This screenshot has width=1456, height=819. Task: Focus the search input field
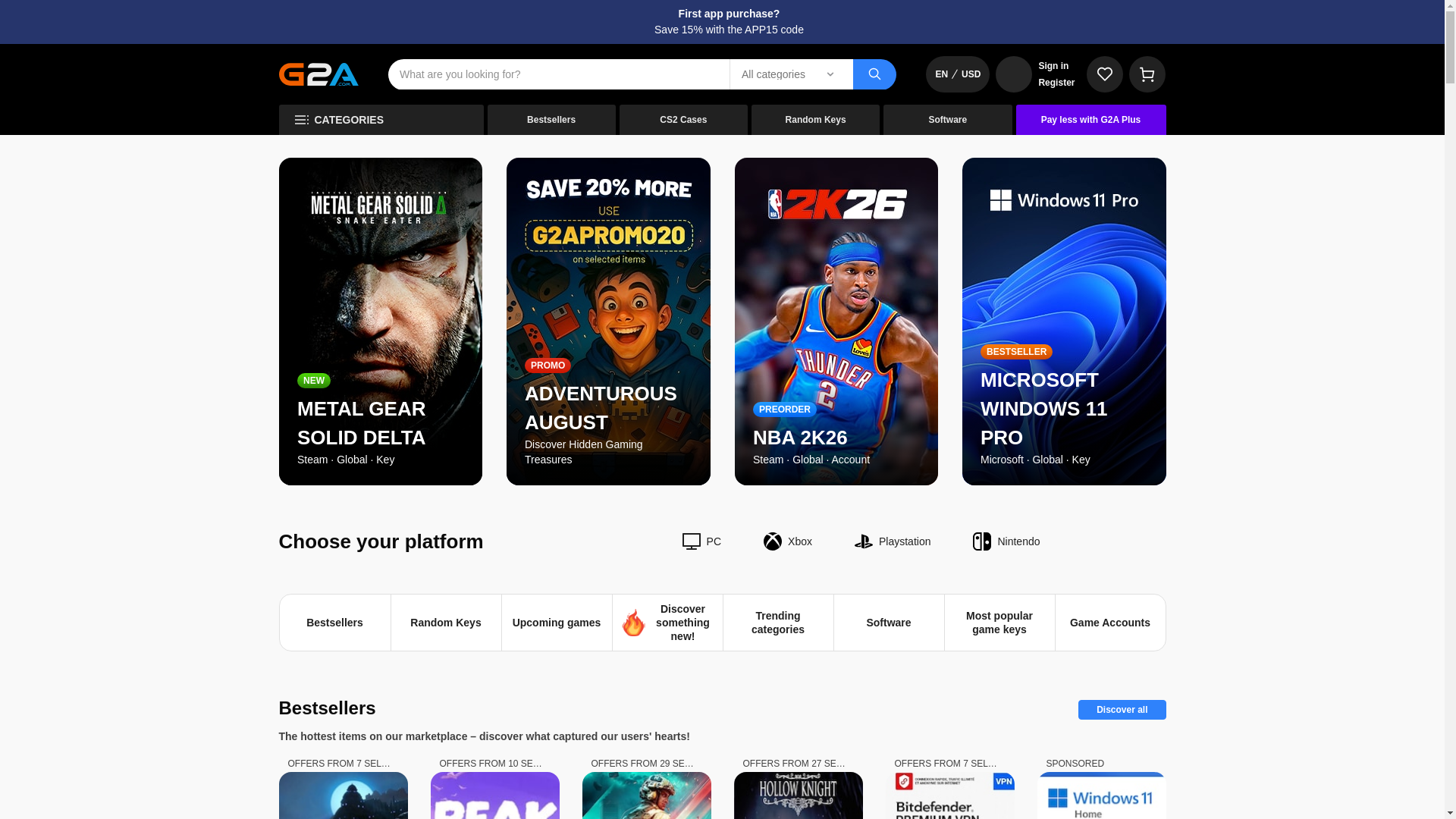pos(559,74)
